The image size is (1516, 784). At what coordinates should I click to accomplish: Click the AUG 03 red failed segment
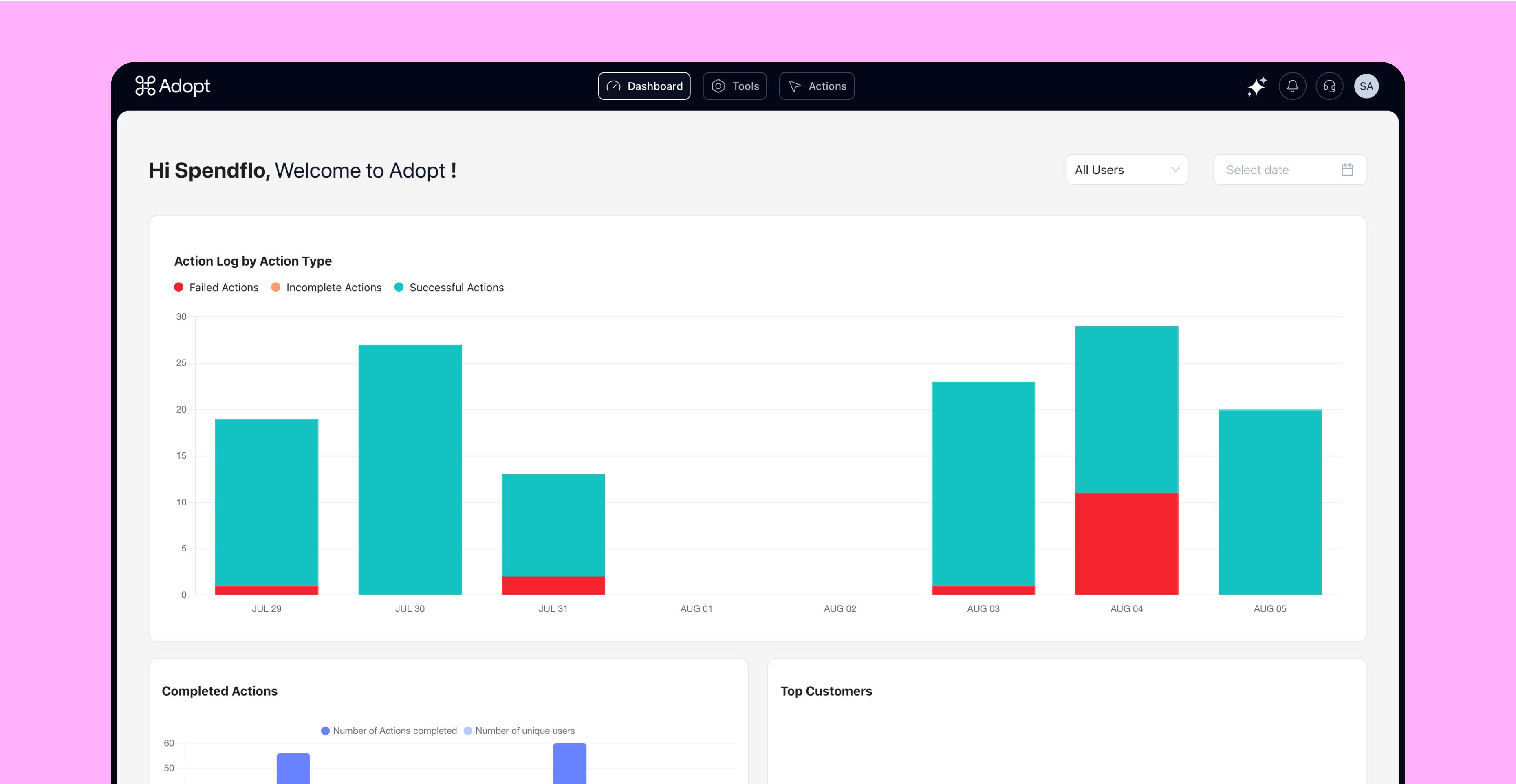click(x=983, y=590)
